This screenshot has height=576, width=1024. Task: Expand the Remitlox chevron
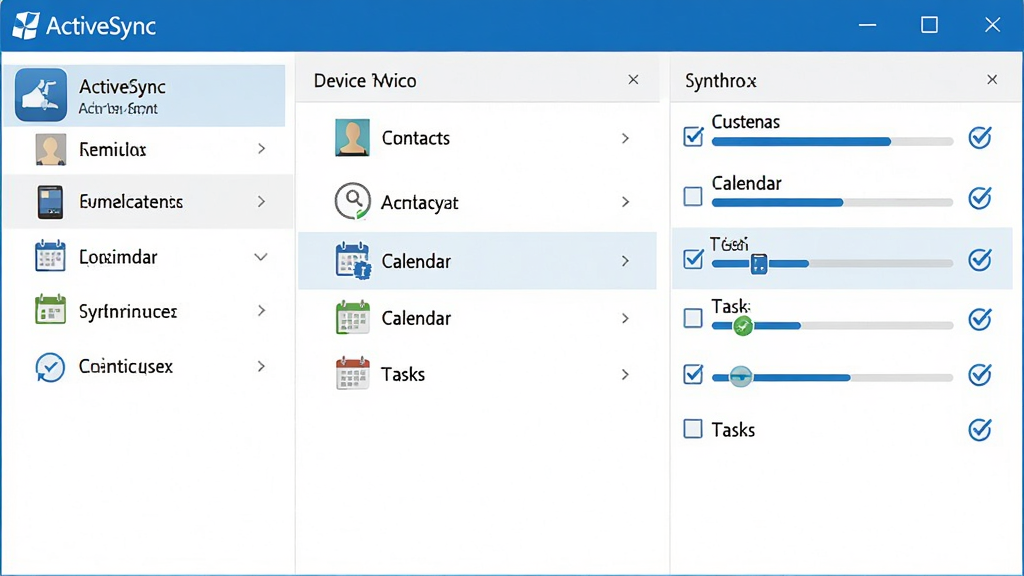(x=261, y=149)
